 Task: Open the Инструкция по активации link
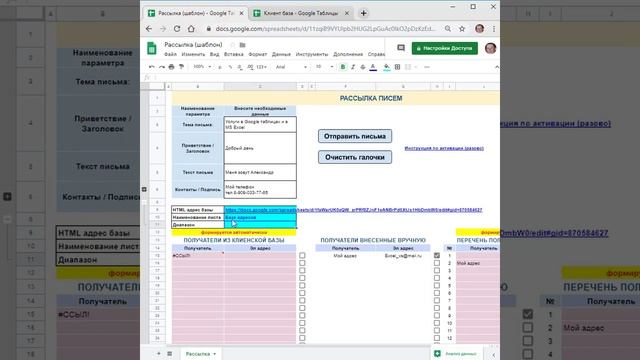click(x=444, y=148)
